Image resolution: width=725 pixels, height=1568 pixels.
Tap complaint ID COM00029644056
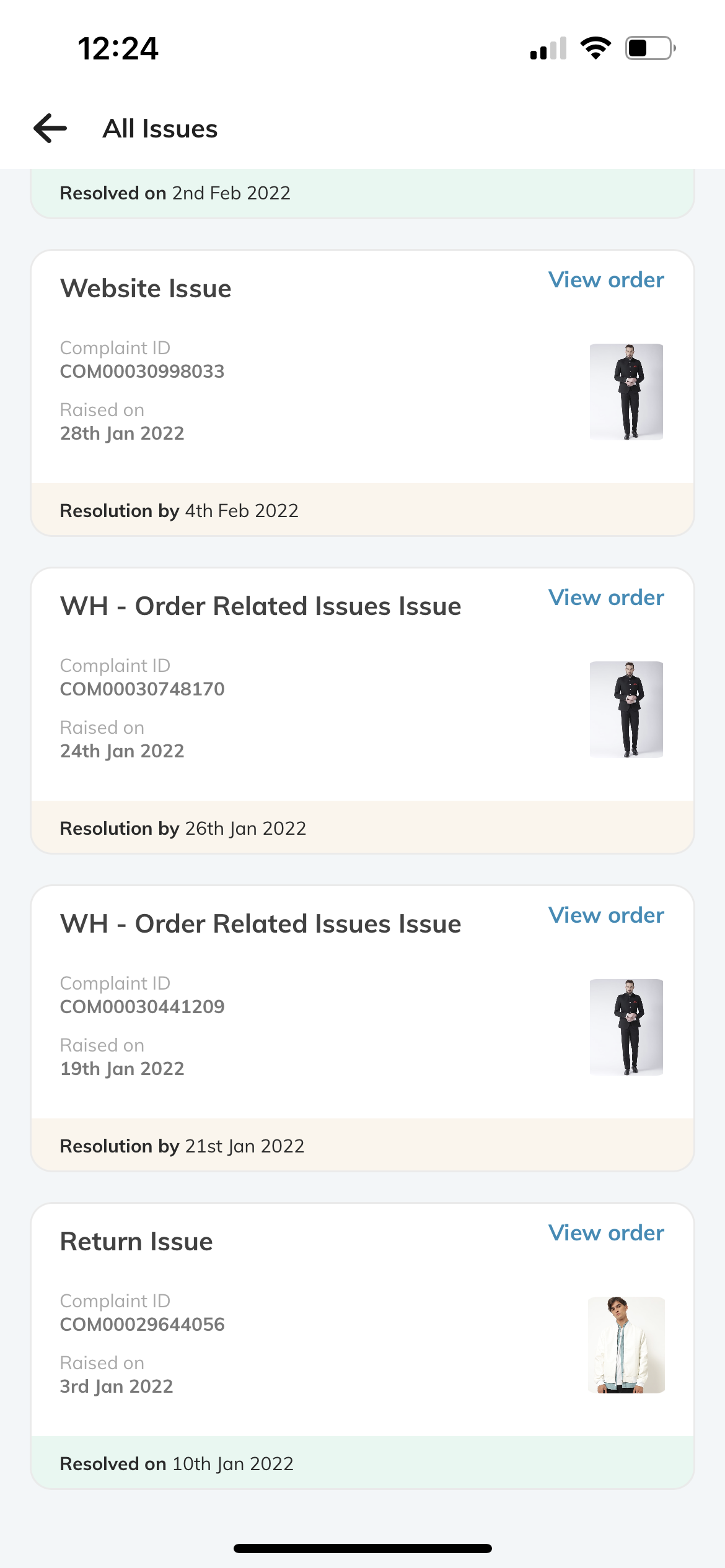tap(142, 1325)
